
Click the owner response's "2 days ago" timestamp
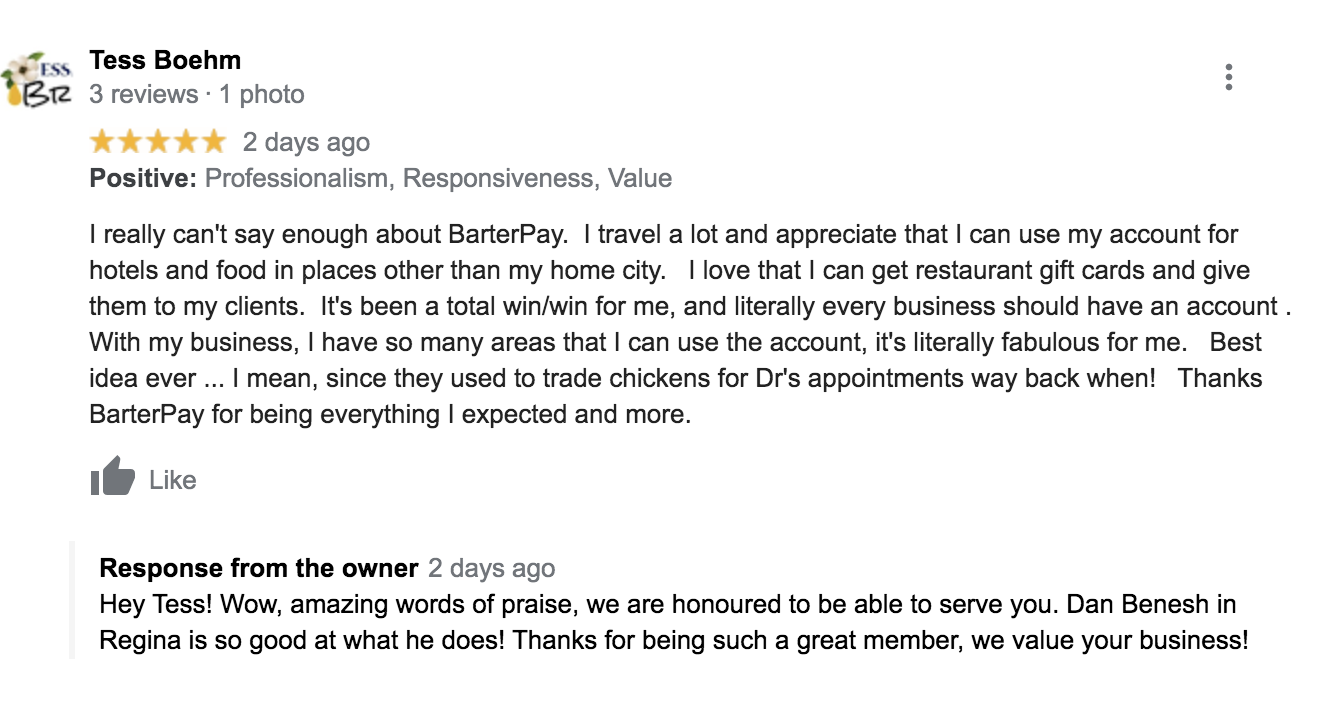(491, 569)
